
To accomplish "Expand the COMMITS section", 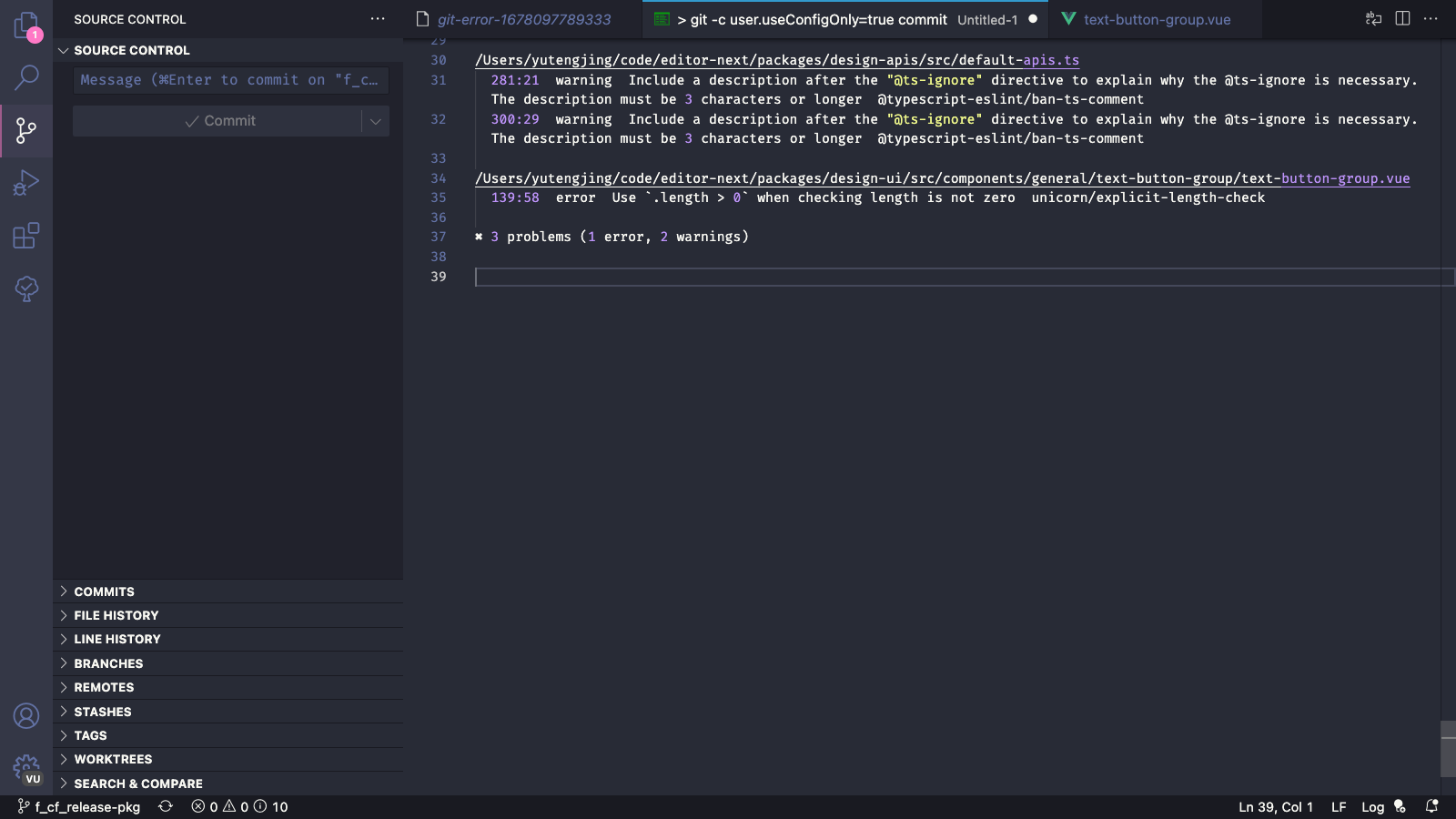I will pos(105,591).
